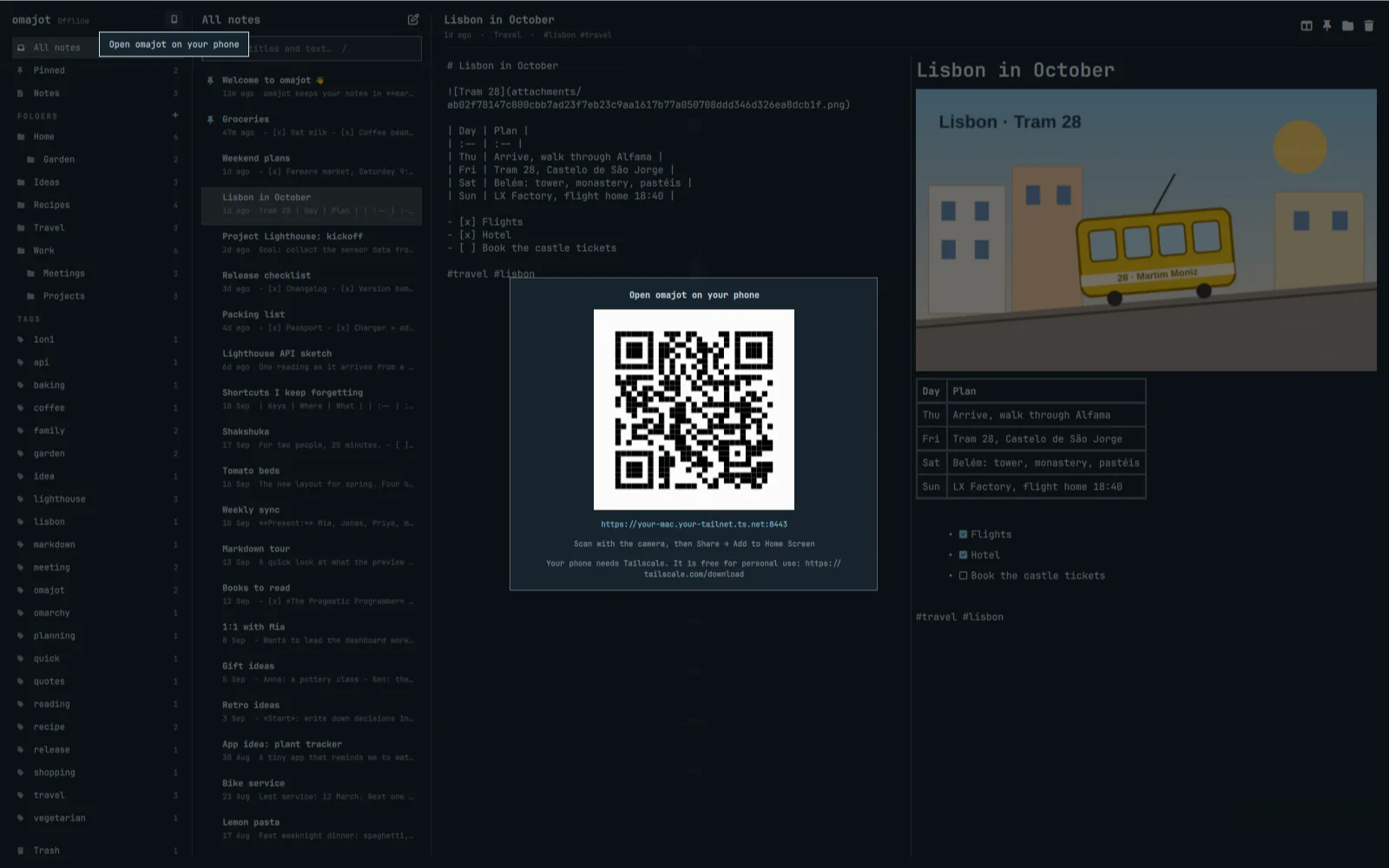Move note using the toolbar folder icon

pyautogui.click(x=1347, y=26)
